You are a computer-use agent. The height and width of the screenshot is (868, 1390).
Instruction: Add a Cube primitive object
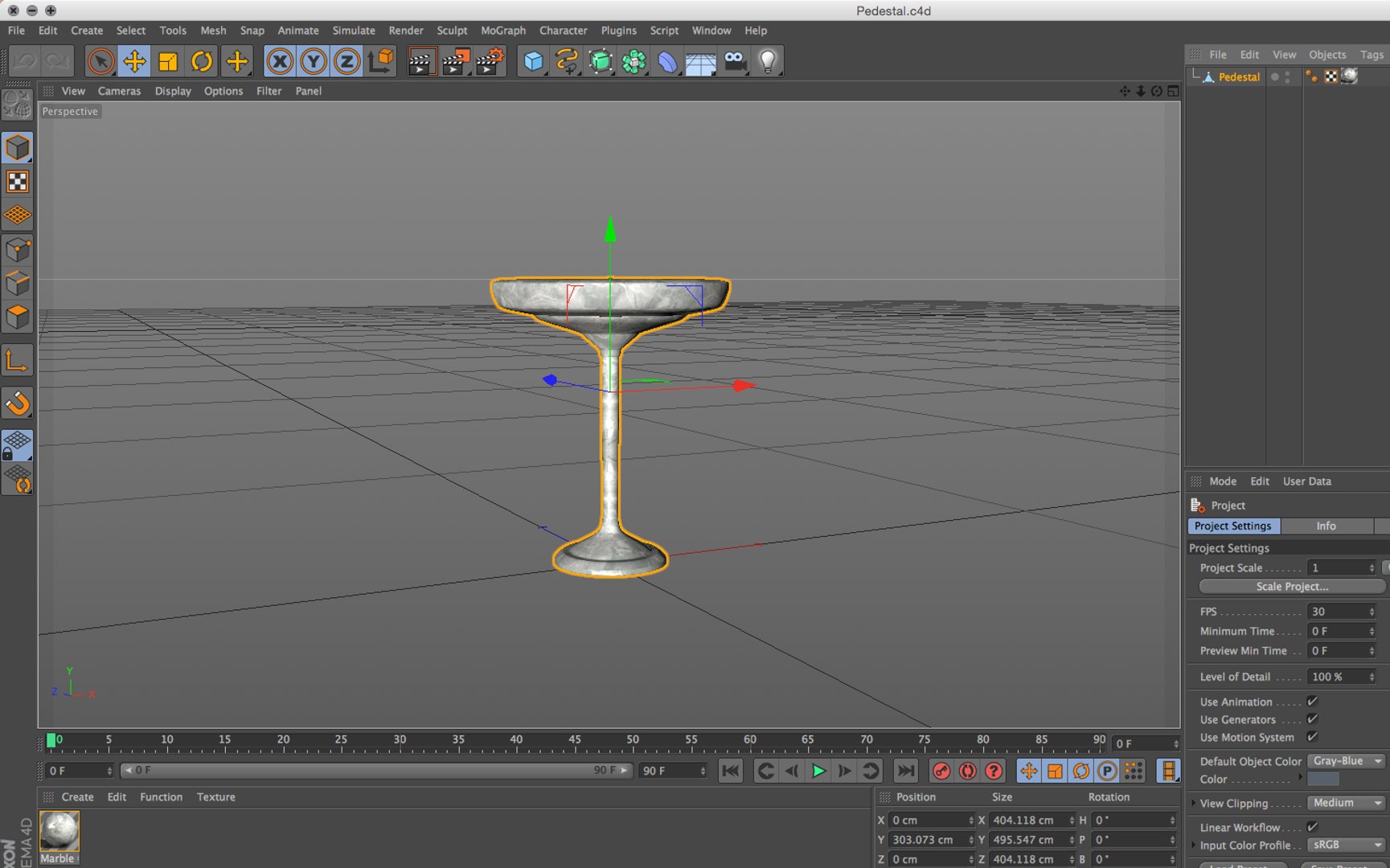coord(533,61)
